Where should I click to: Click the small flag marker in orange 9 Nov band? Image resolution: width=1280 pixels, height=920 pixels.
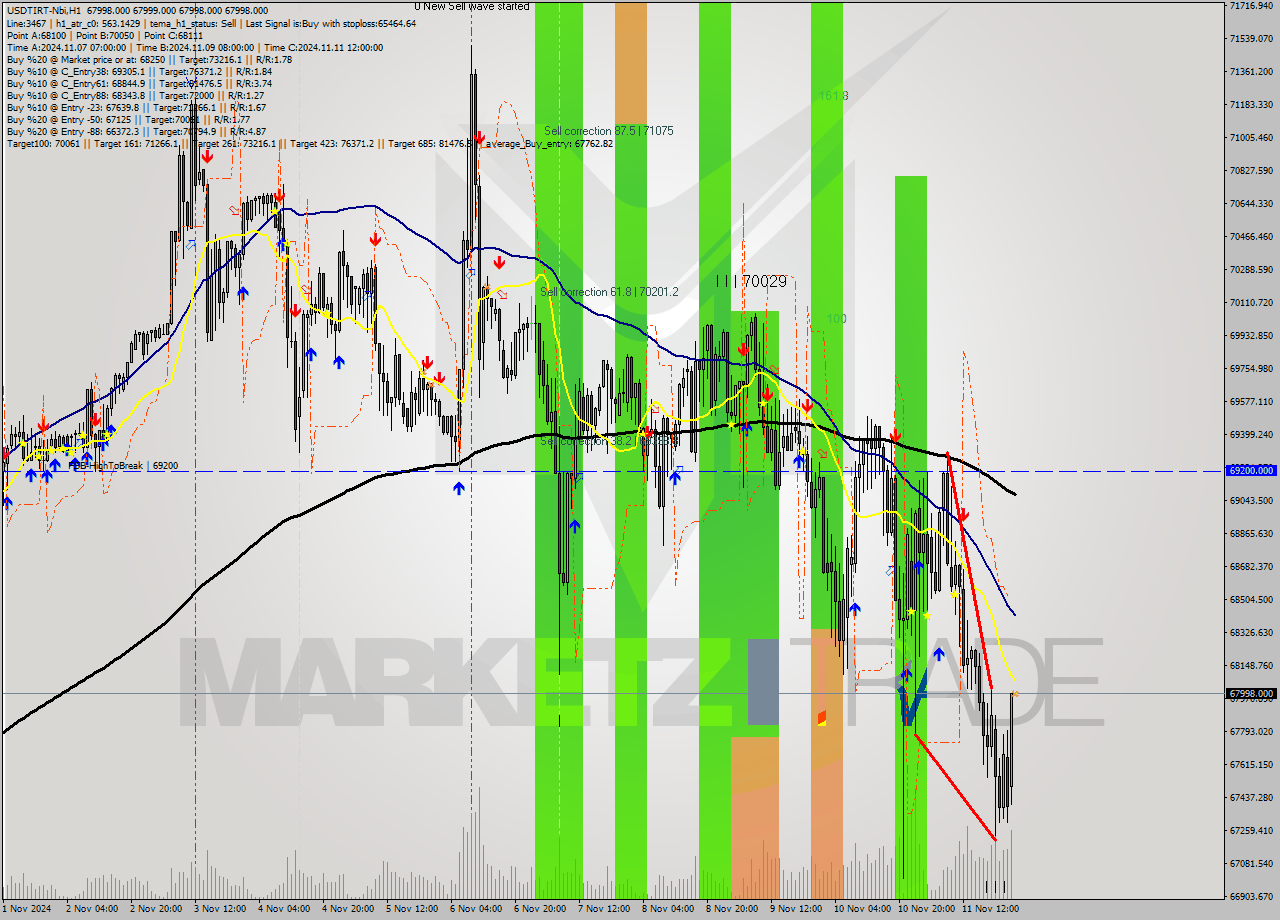(x=822, y=718)
